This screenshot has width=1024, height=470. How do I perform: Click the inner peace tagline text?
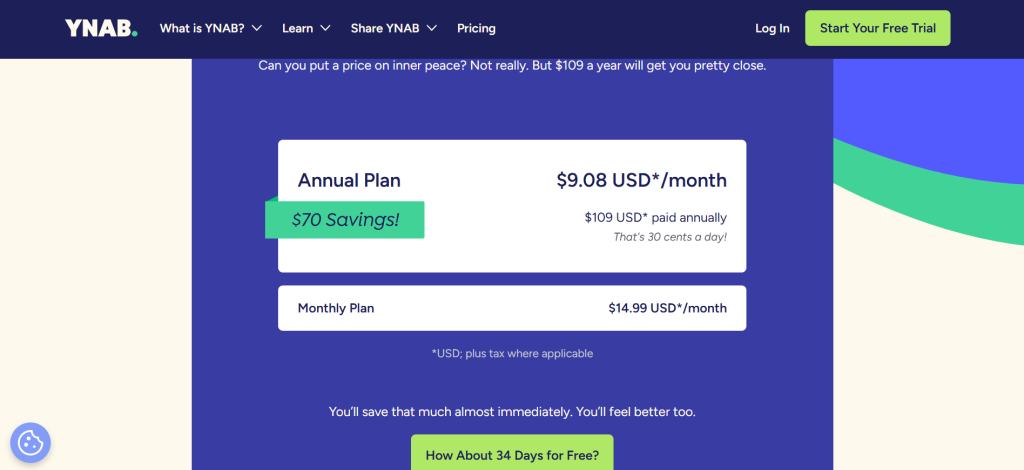(512, 66)
